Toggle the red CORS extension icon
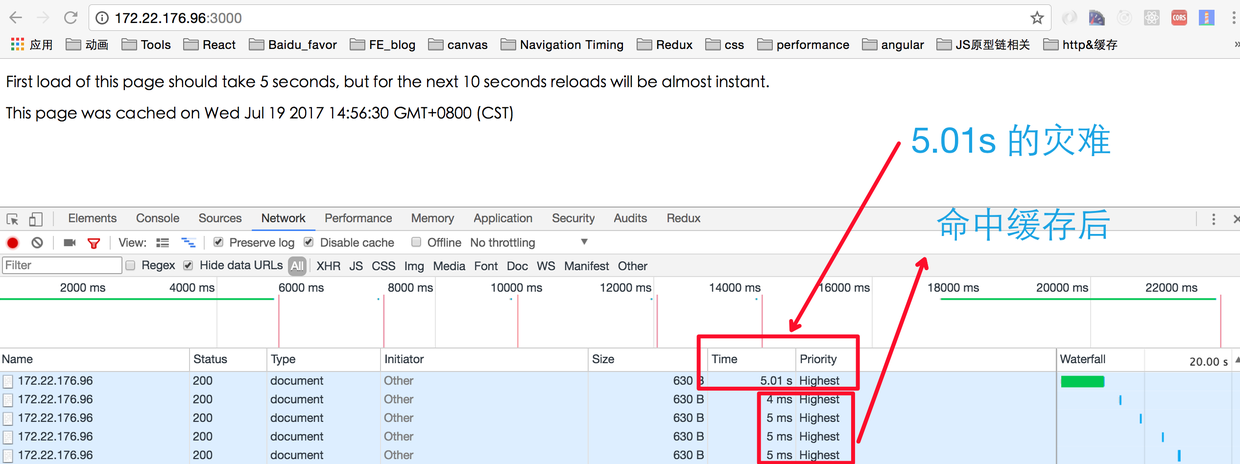The width and height of the screenshot is (1240, 464). click(x=1179, y=18)
